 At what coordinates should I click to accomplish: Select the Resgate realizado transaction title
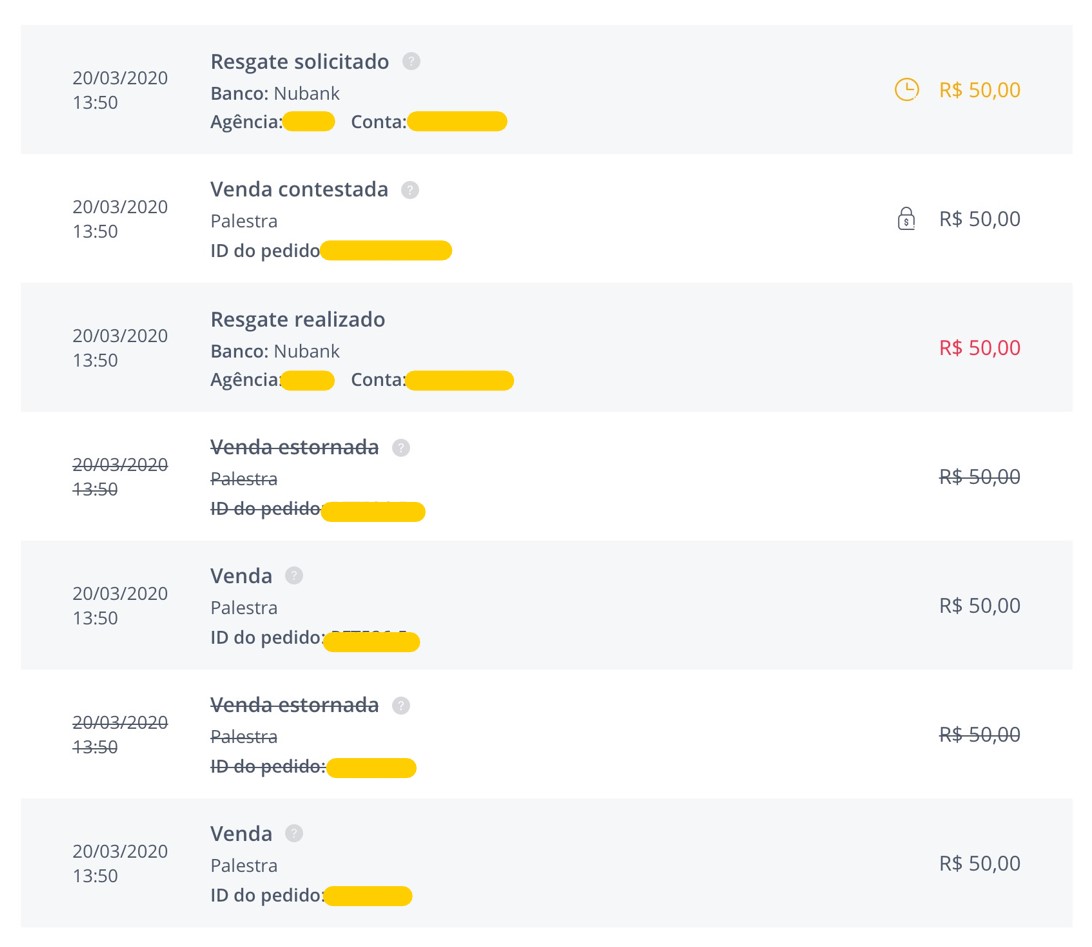pyautogui.click(x=297, y=319)
